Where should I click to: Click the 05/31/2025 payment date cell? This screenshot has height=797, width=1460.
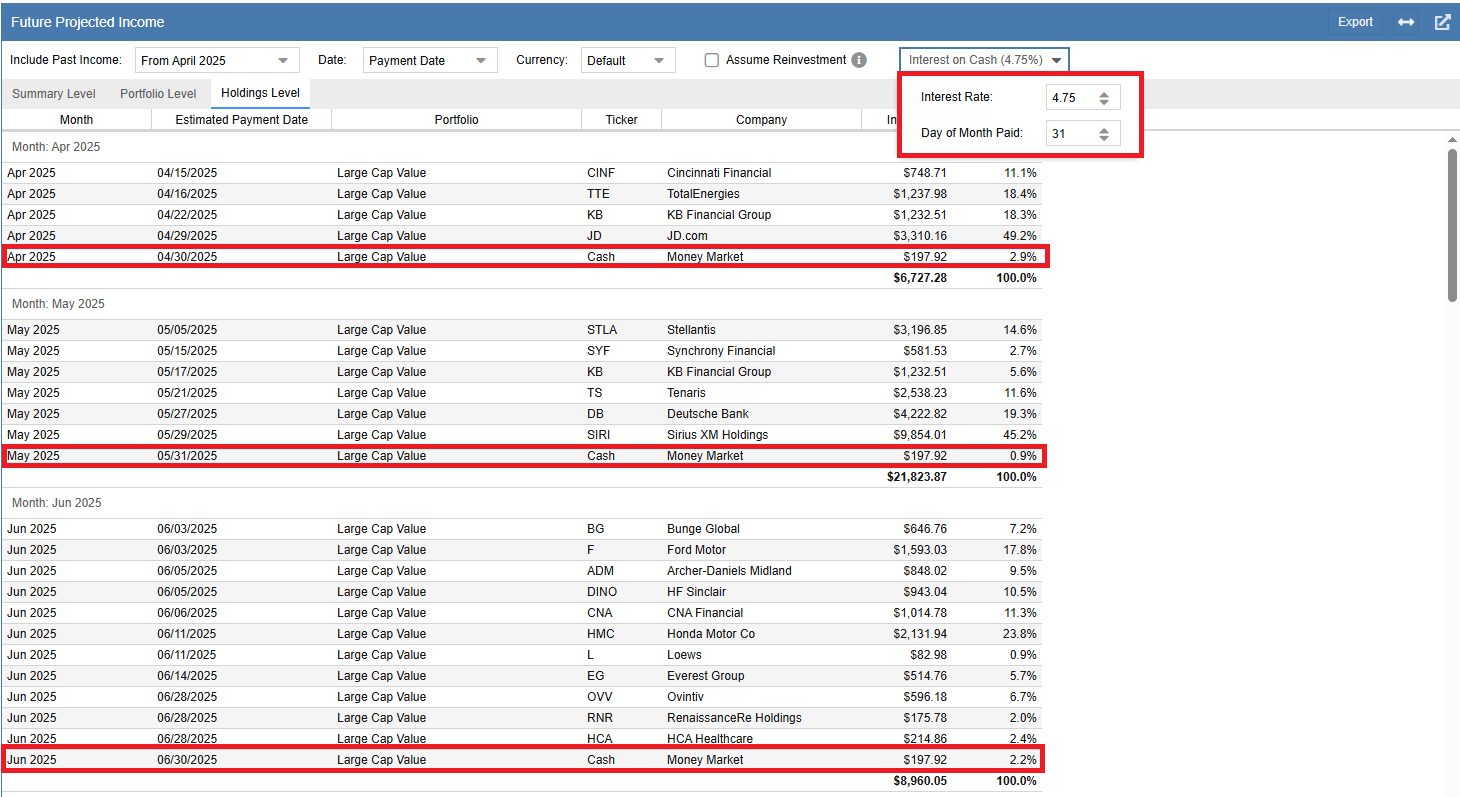tap(241, 456)
